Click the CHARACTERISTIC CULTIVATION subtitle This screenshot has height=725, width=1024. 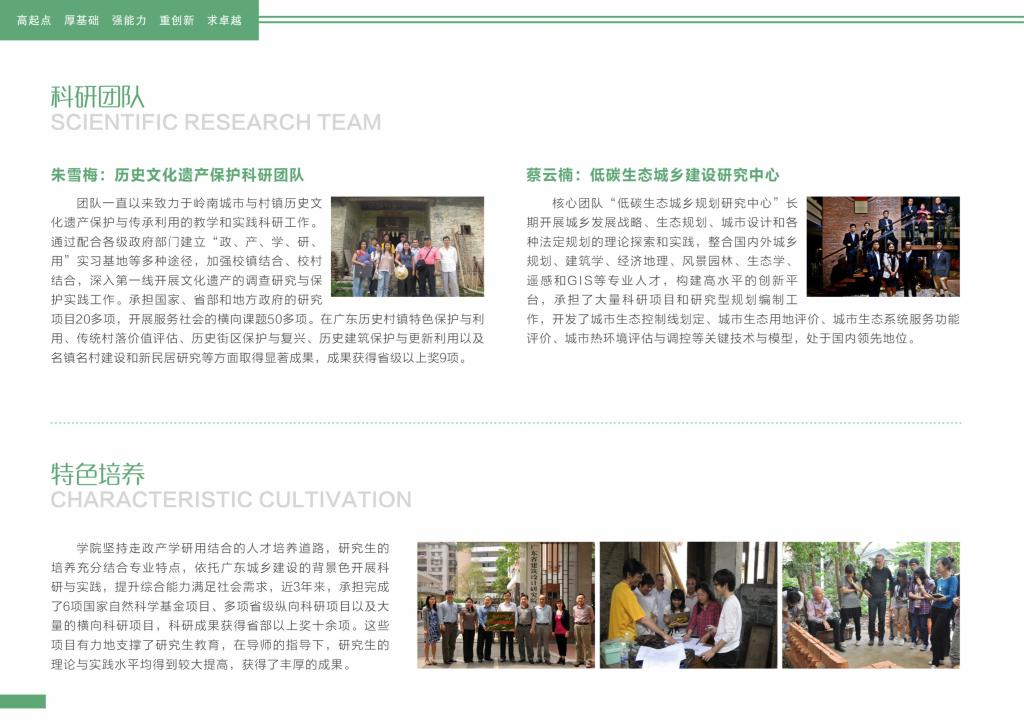point(231,500)
